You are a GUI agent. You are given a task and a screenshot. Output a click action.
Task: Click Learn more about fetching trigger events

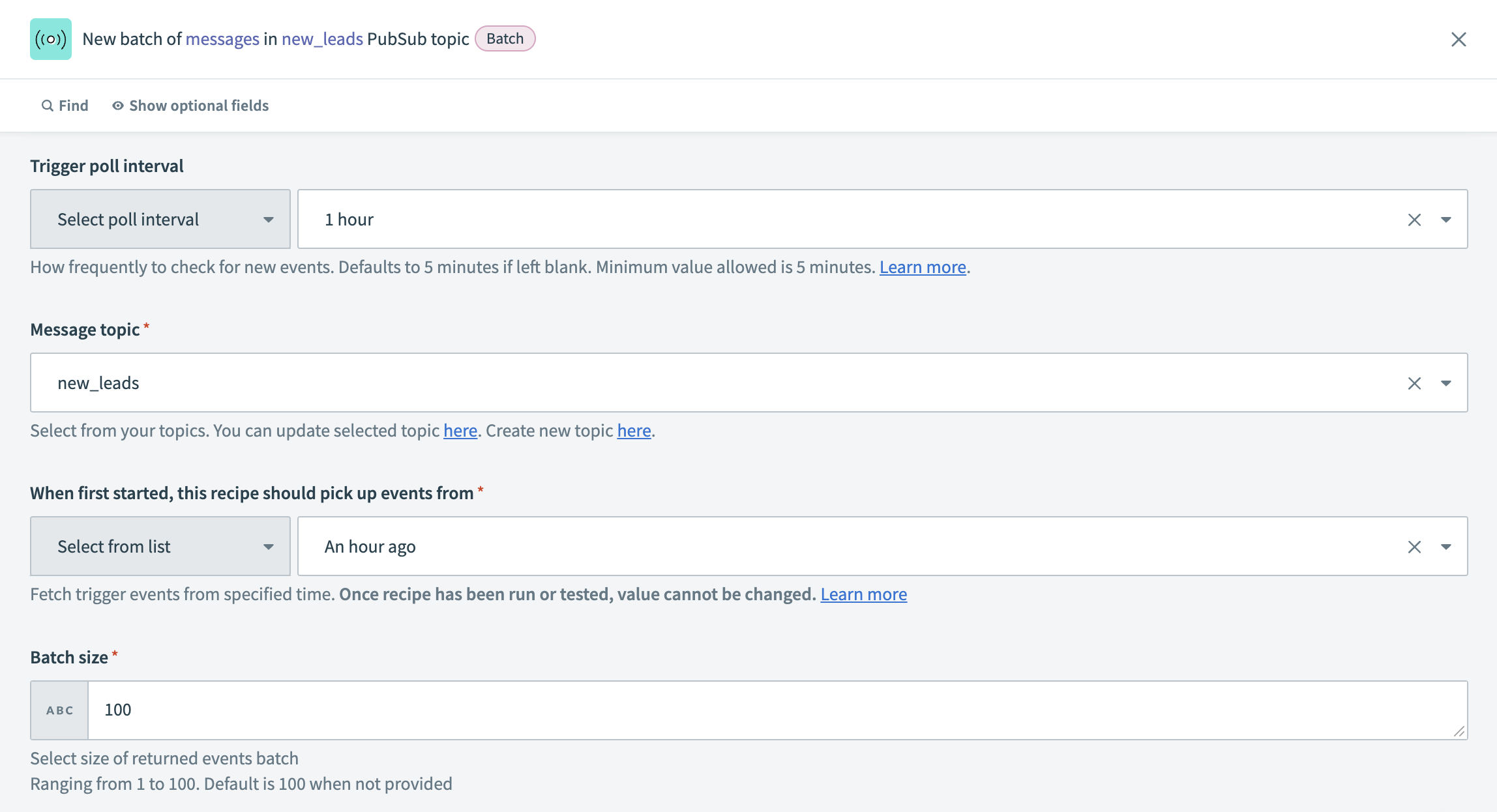pyautogui.click(x=864, y=594)
